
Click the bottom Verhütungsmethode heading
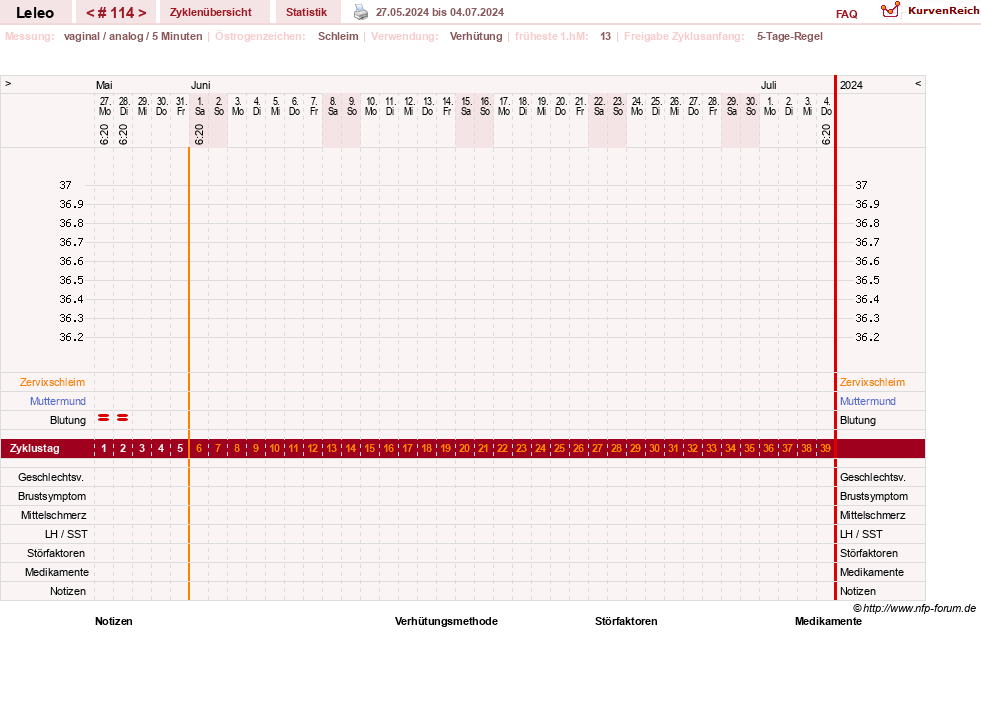pos(446,621)
